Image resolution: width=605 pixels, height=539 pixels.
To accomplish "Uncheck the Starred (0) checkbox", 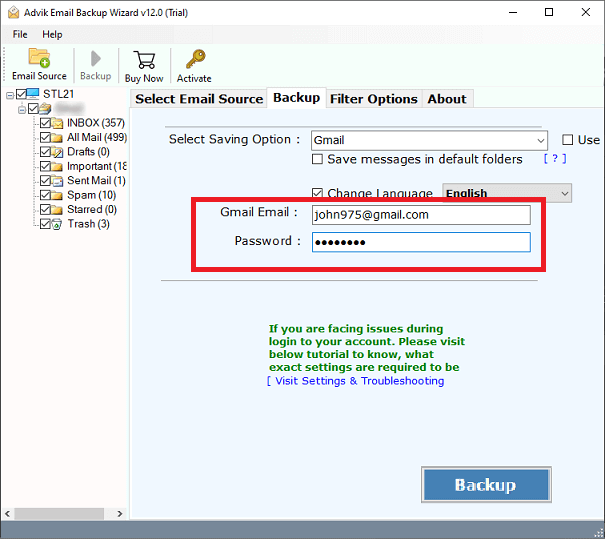I will click(x=45, y=210).
